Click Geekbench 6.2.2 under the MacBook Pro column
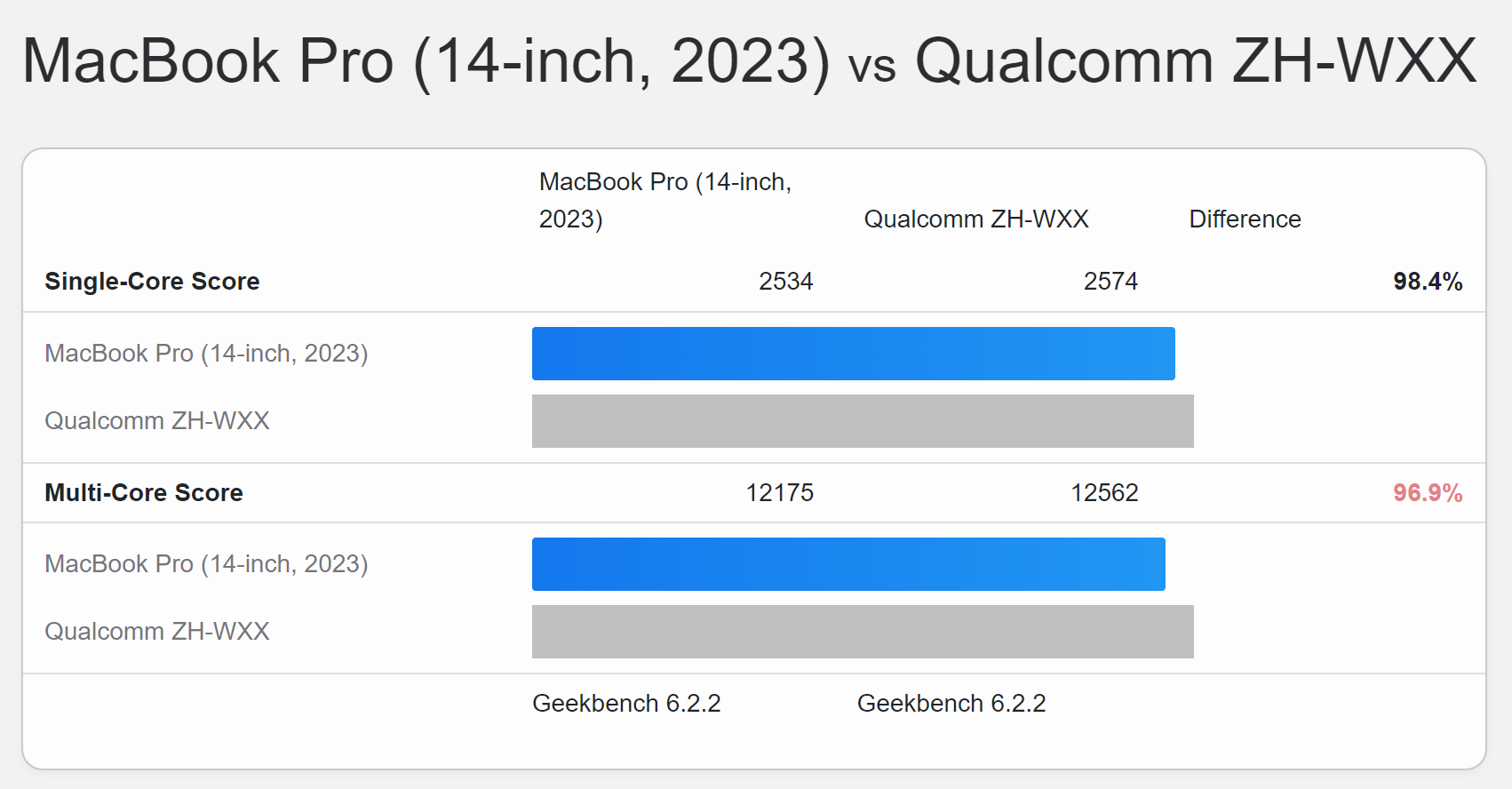 (626, 704)
